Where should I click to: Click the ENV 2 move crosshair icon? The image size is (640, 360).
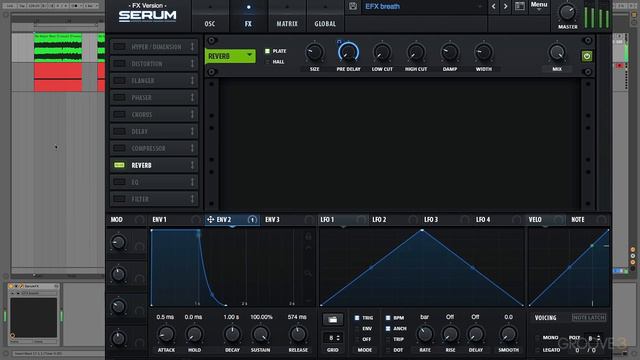pos(210,220)
